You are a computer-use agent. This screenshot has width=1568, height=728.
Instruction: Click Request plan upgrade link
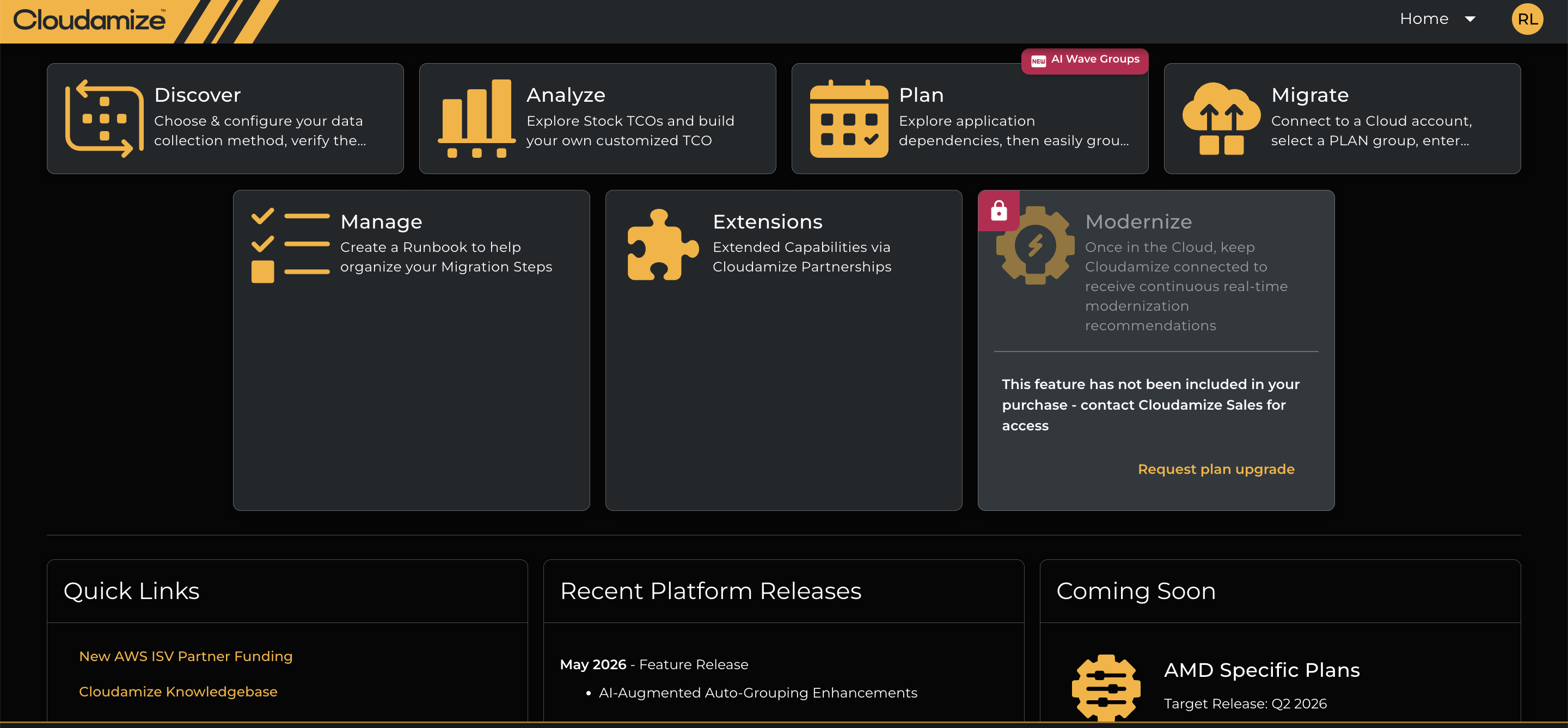pyautogui.click(x=1216, y=470)
